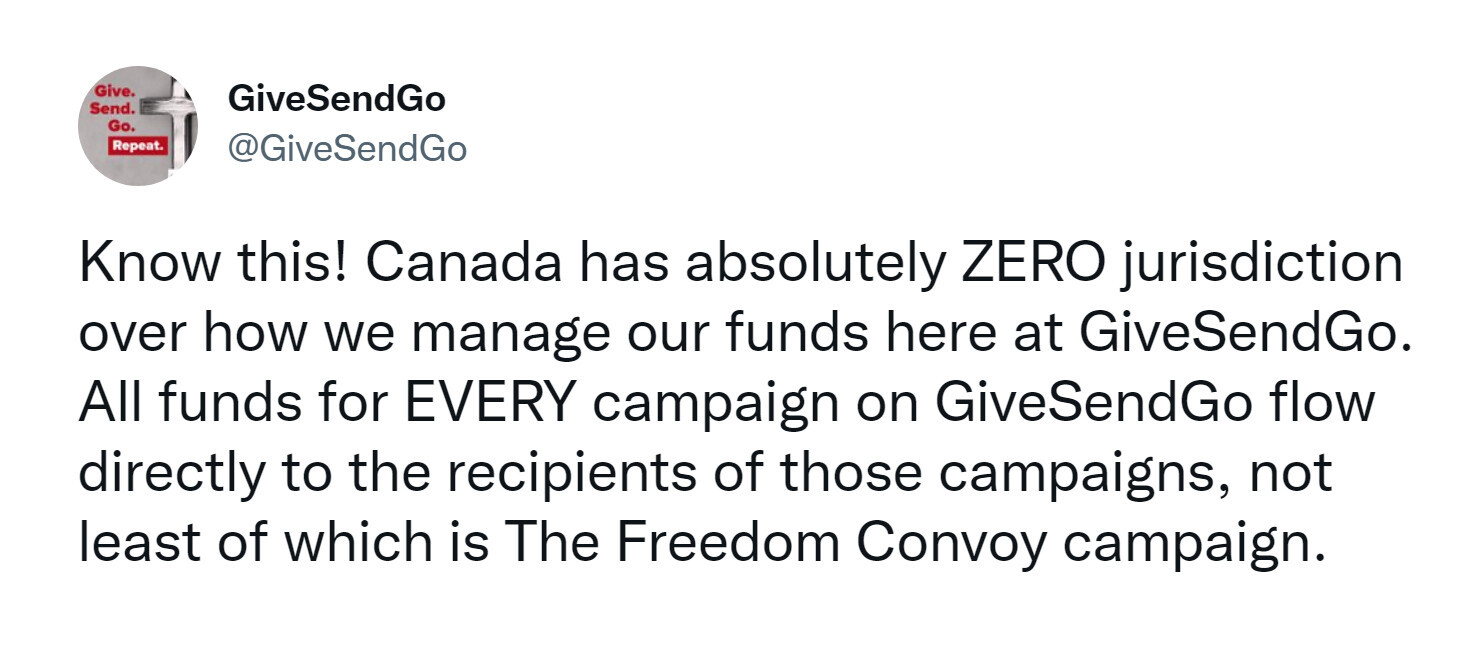Open the GiveSendGo profile avatar

coord(137,126)
